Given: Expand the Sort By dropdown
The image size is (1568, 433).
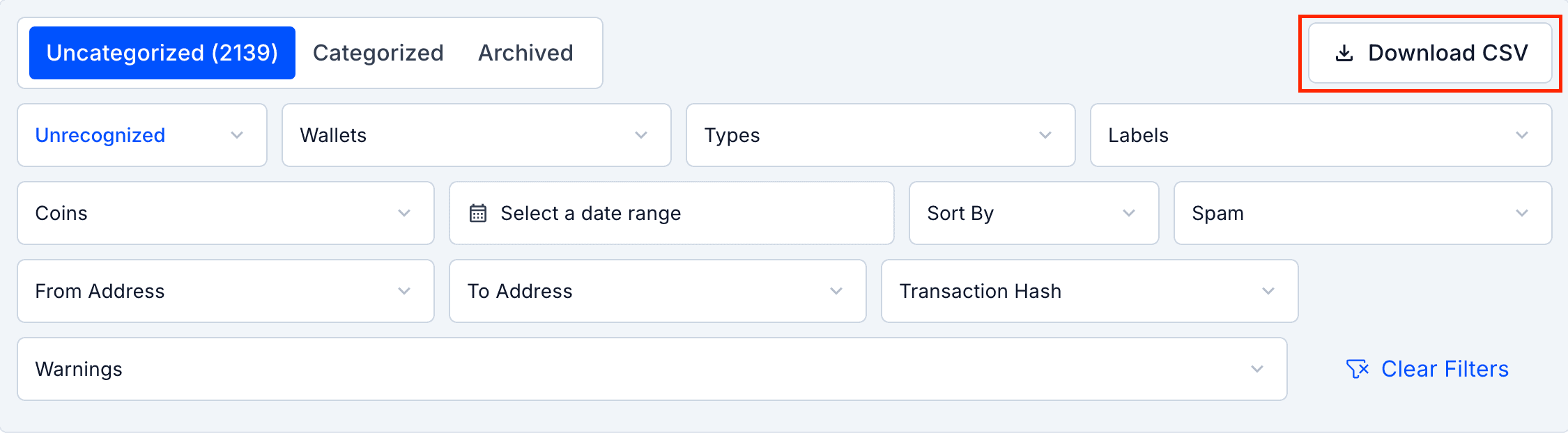Looking at the screenshot, I should click(x=1033, y=213).
